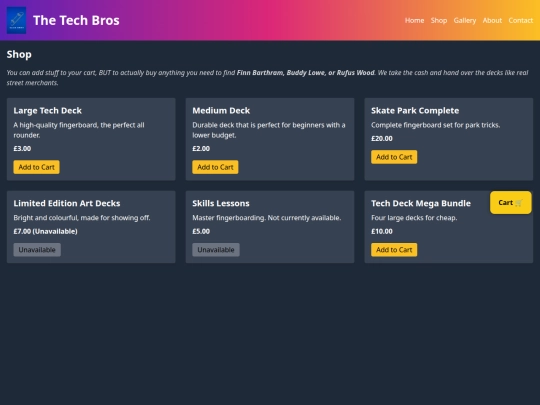
Task: Click 'Four large decks for cheap.' description
Action: click(x=414, y=218)
